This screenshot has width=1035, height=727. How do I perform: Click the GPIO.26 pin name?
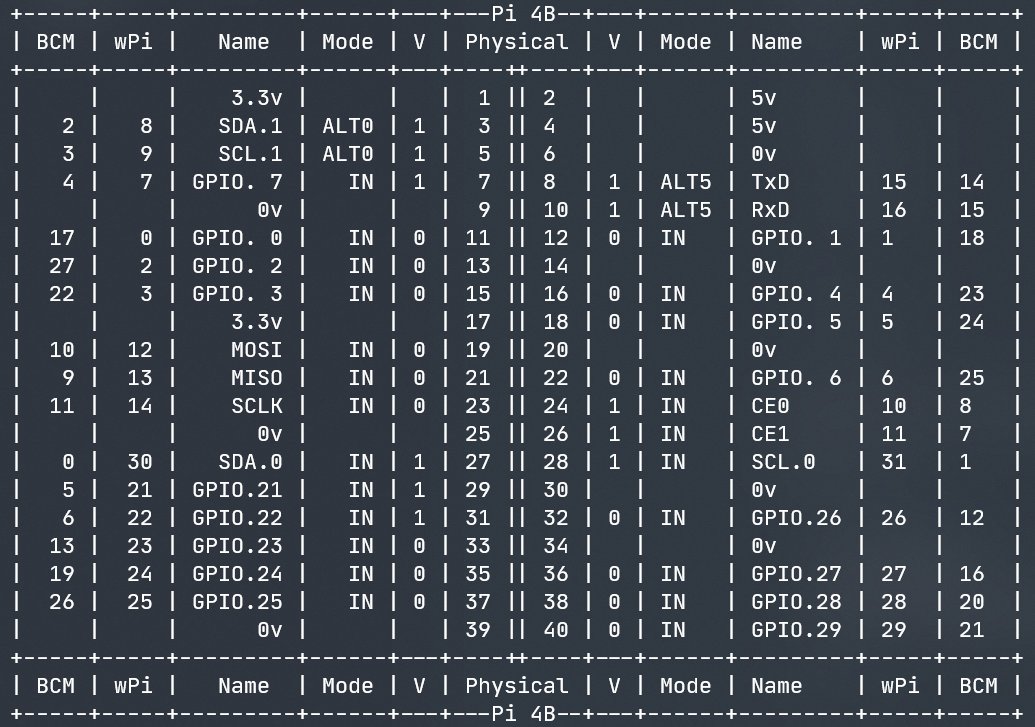(x=796, y=518)
